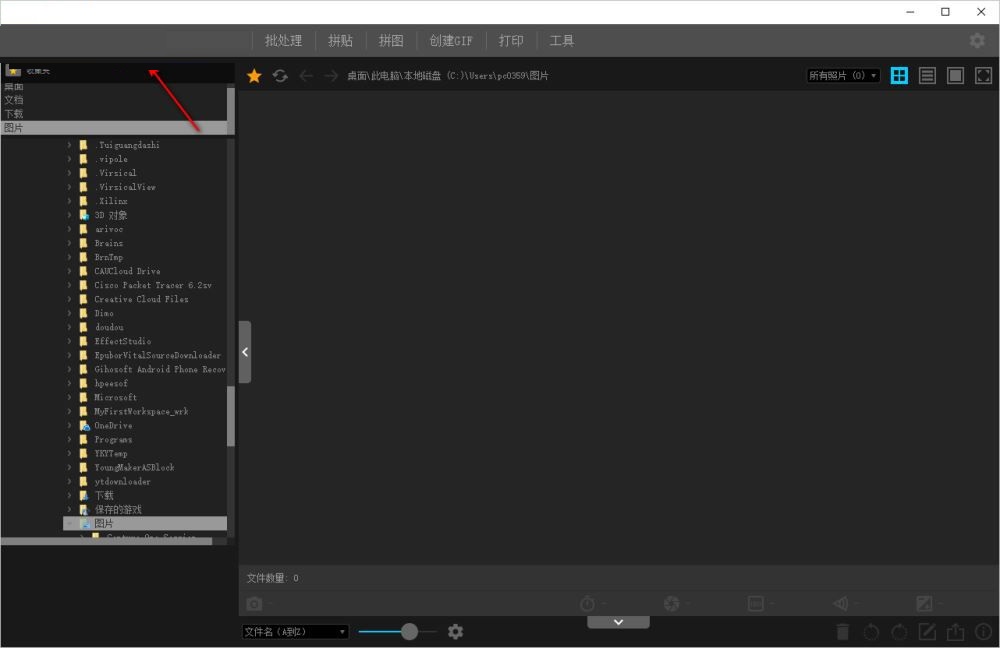The image size is (1000, 648).
Task: Open the edit photo icon
Action: coord(927,631)
